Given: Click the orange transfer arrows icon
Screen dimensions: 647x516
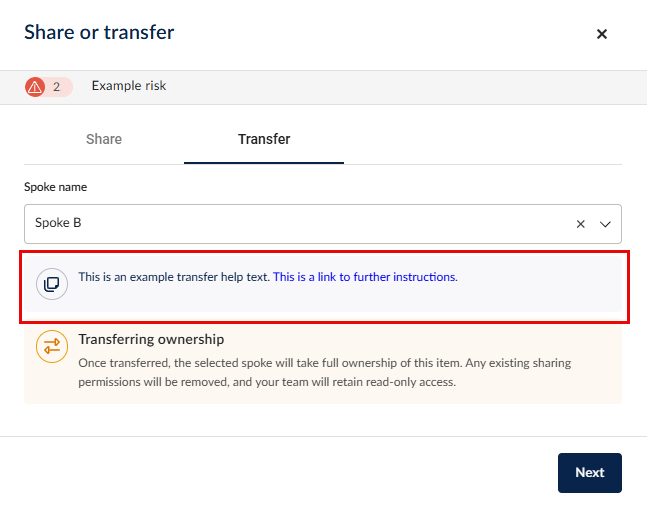Looking at the screenshot, I should 52,346.
